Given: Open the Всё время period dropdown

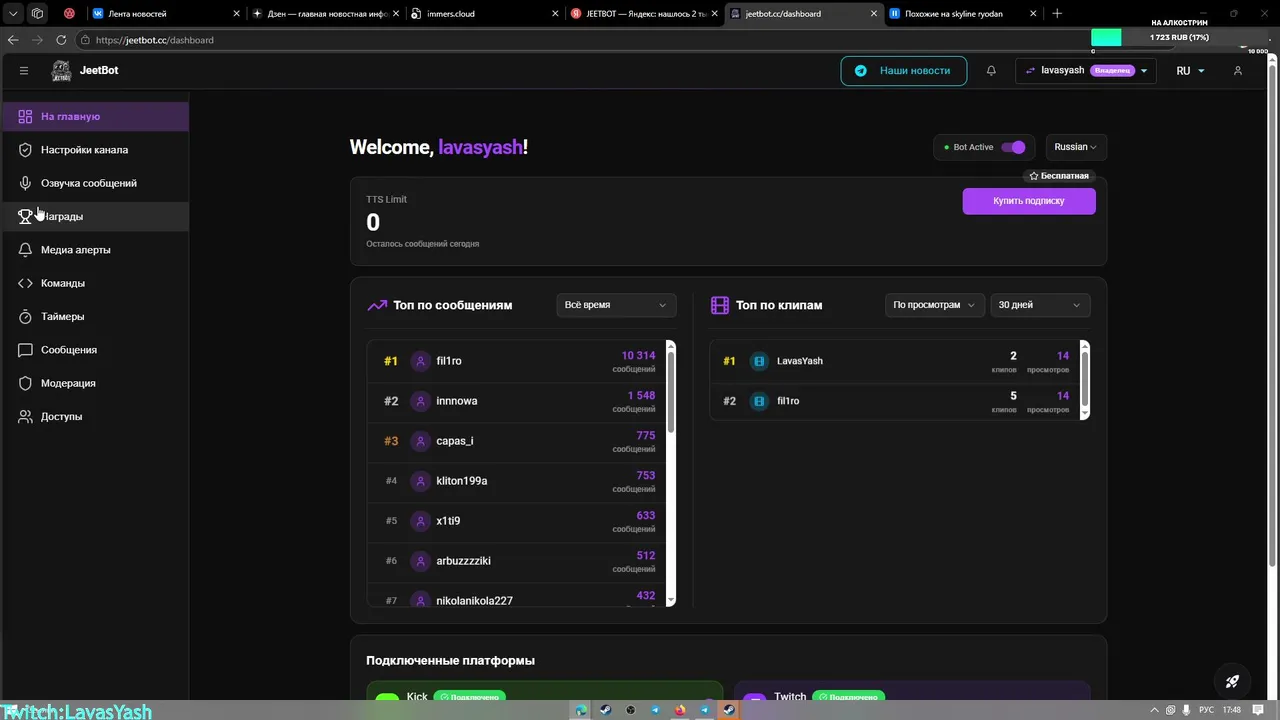Looking at the screenshot, I should tap(616, 305).
